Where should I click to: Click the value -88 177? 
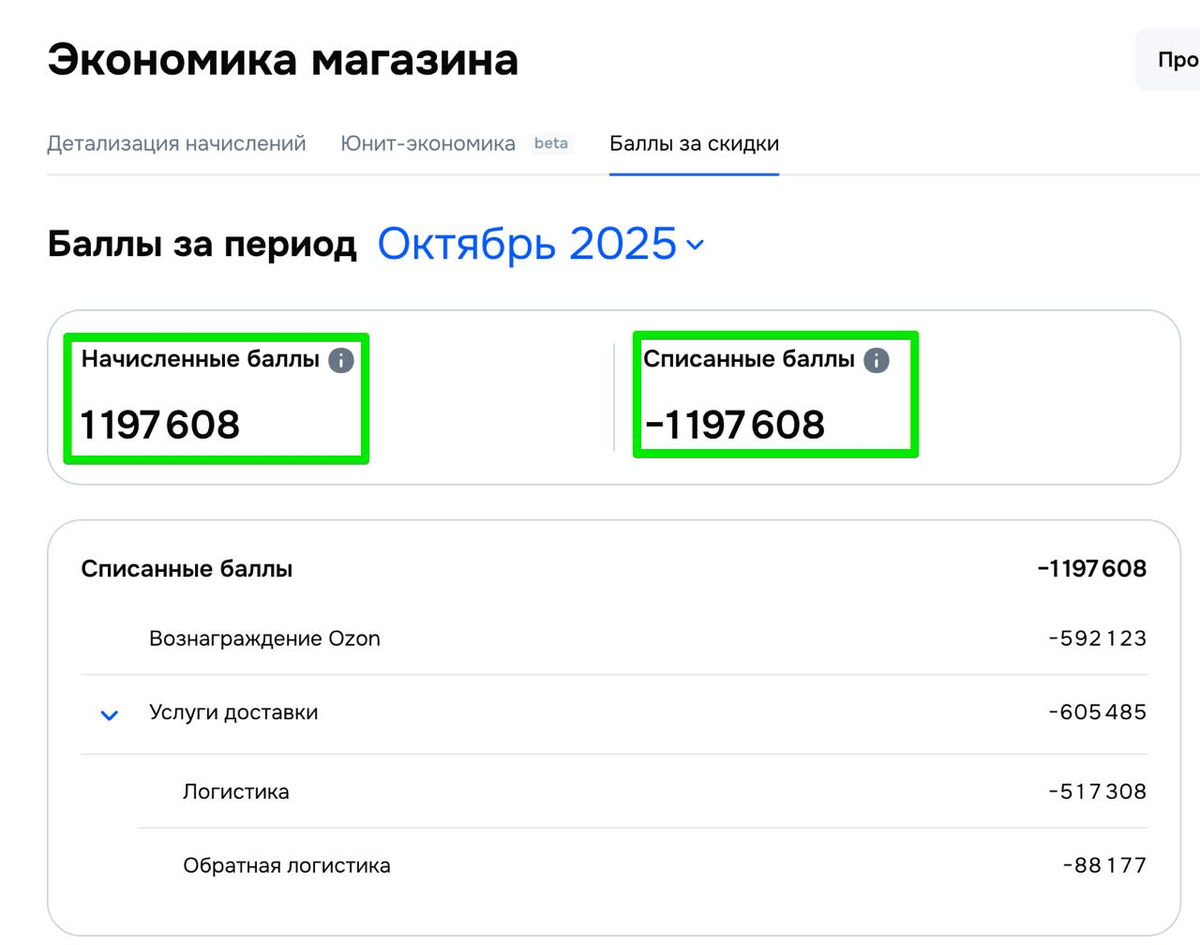pos(1104,866)
